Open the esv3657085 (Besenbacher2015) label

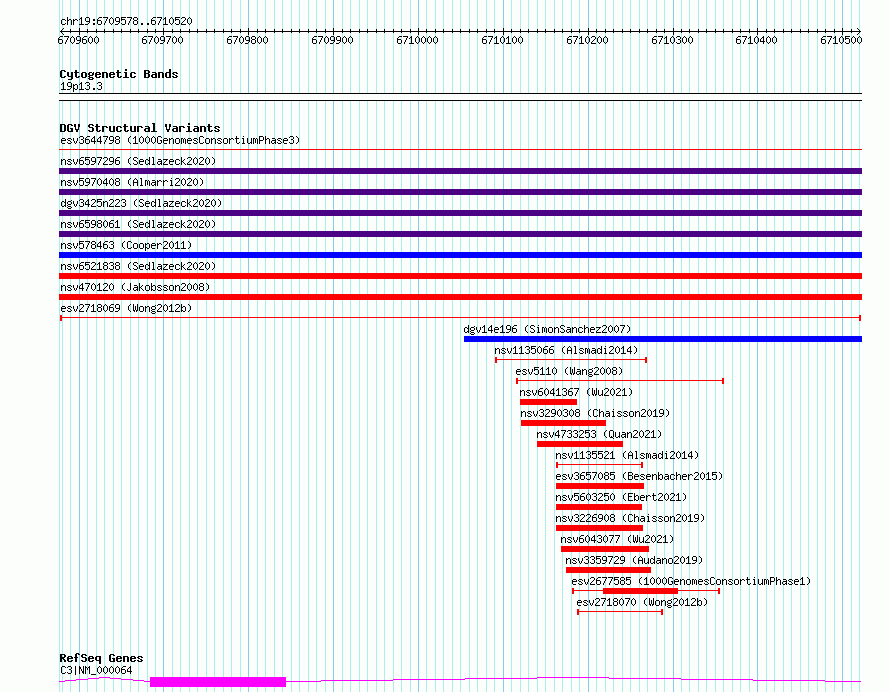pyautogui.click(x=639, y=476)
